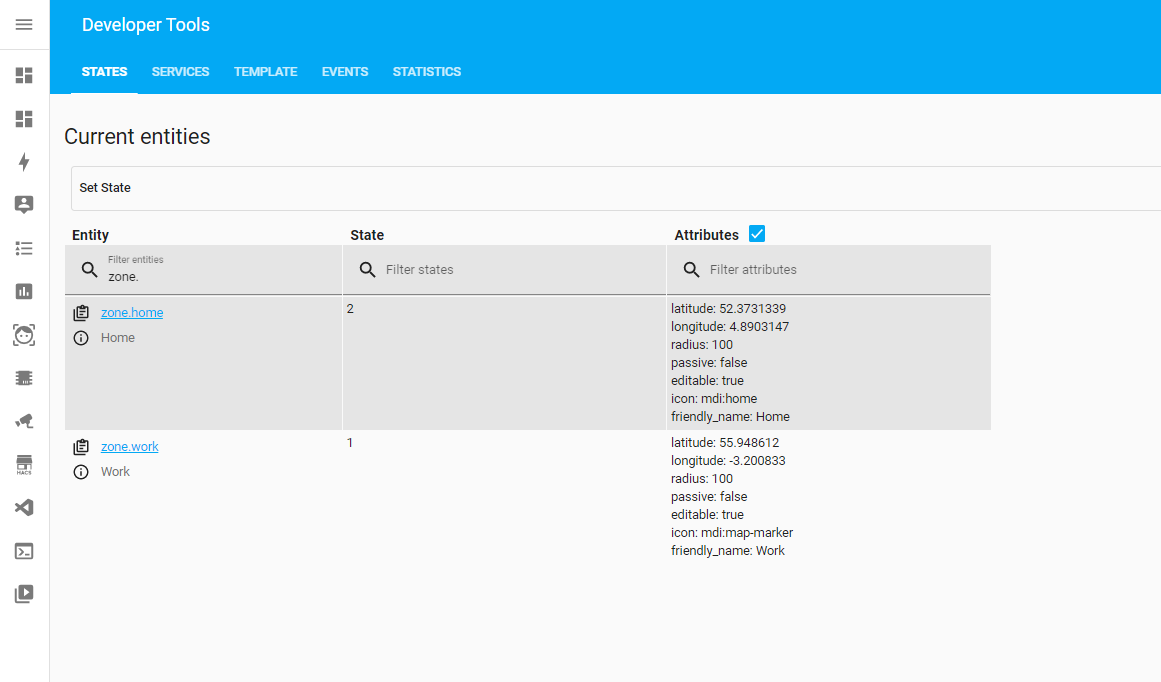This screenshot has width=1161, height=682.
Task: Open the Logbook list icon
Action: click(x=24, y=248)
